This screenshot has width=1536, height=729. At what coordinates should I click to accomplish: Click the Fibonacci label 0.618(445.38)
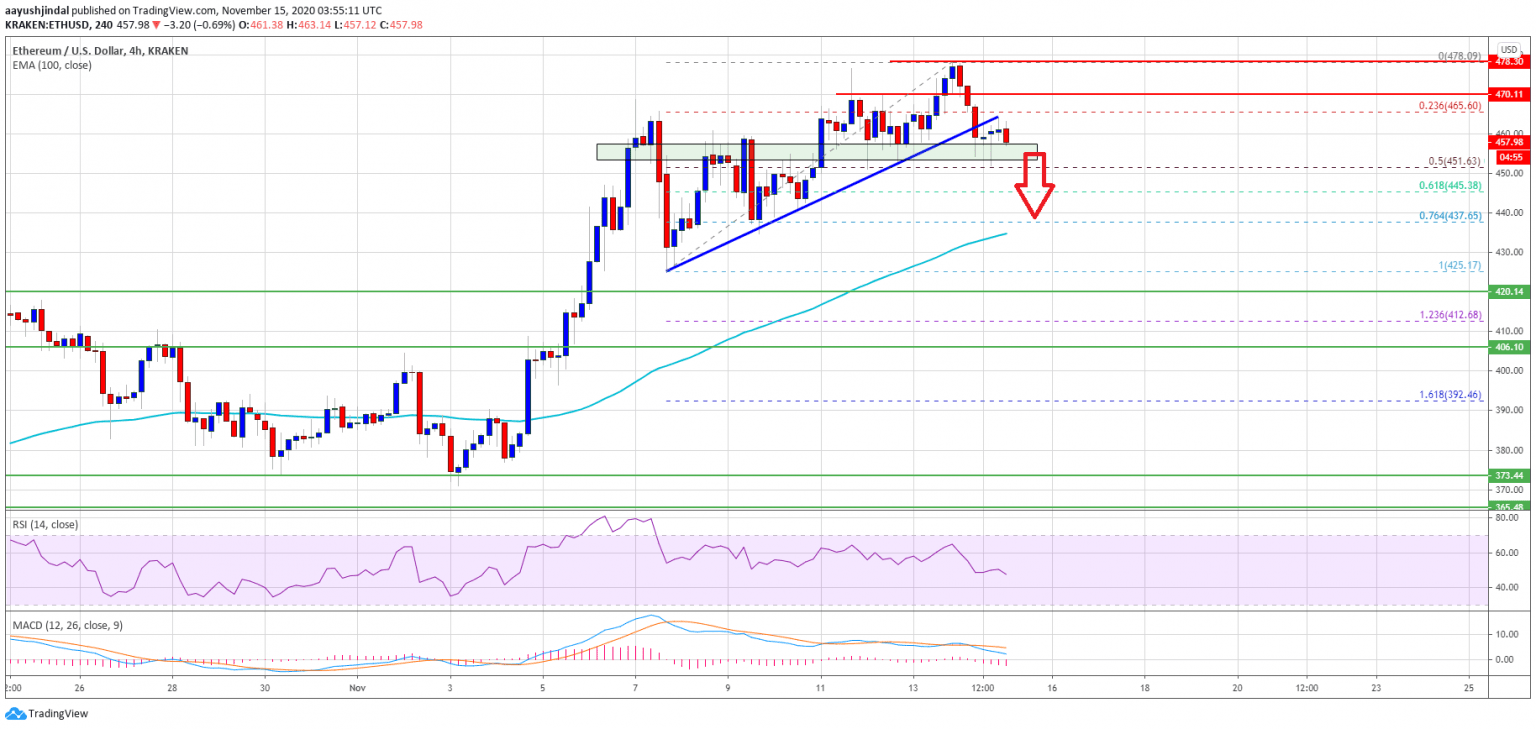point(1452,185)
